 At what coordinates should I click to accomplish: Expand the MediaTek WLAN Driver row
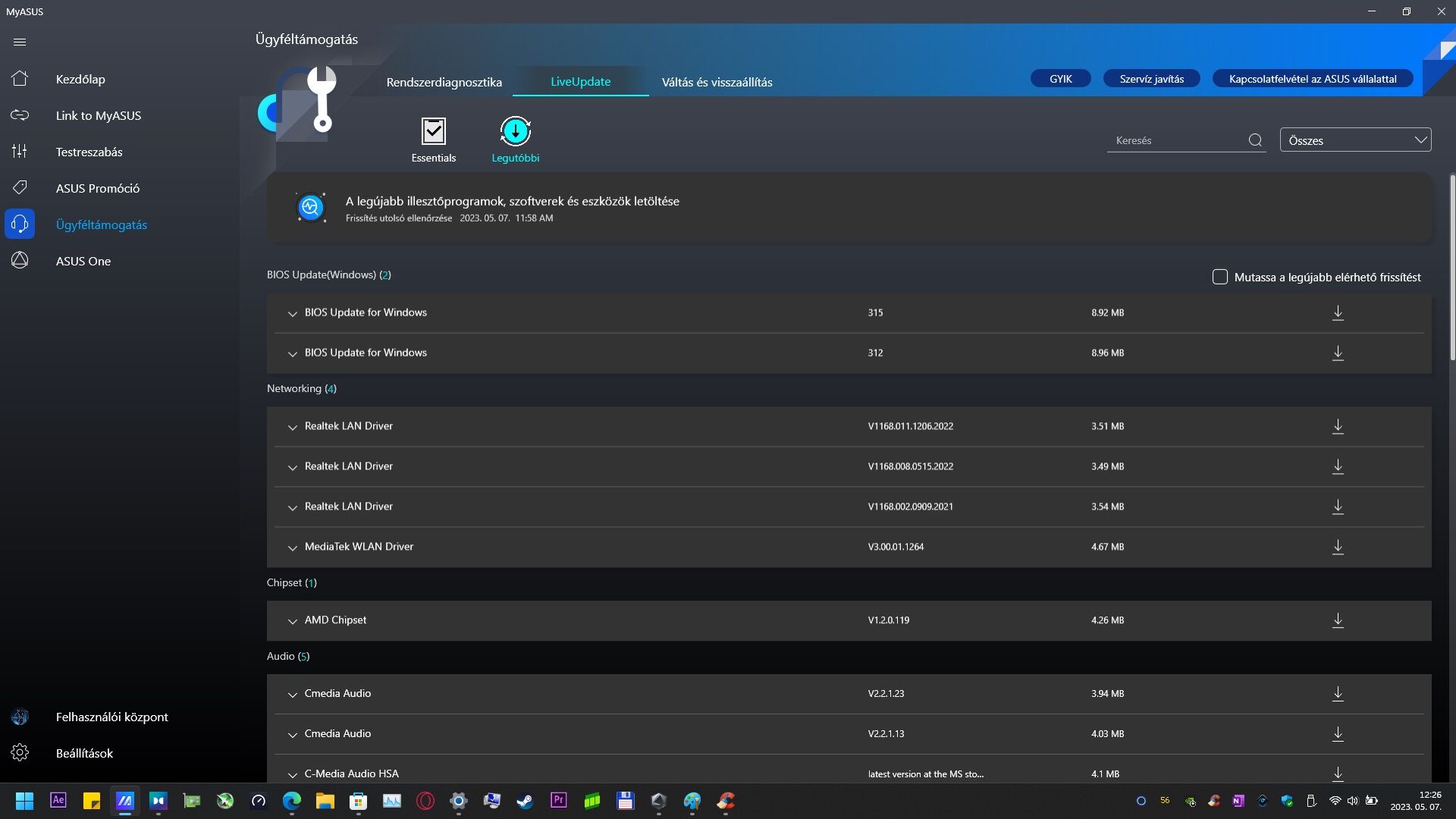[292, 548]
